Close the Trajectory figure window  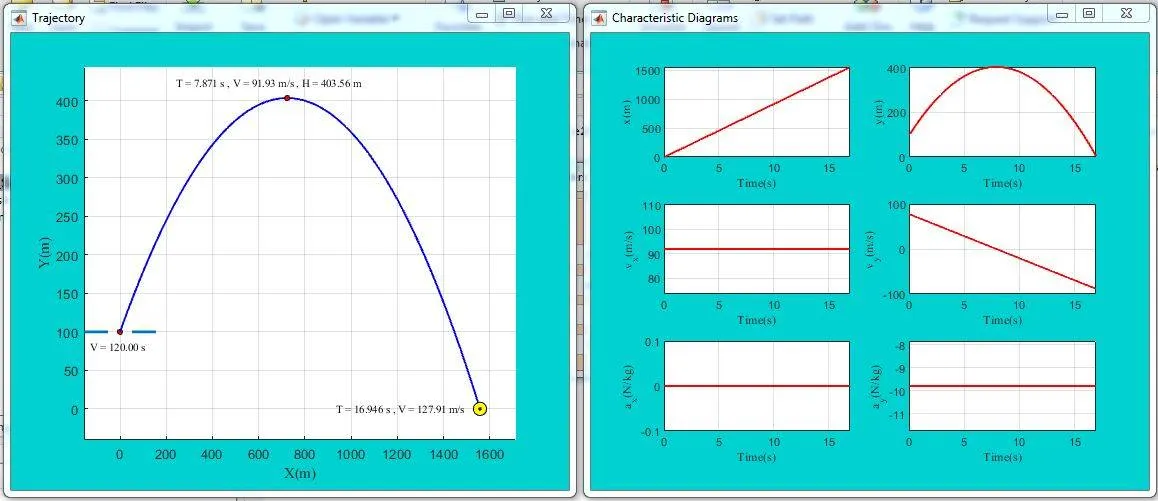pyautogui.click(x=545, y=14)
